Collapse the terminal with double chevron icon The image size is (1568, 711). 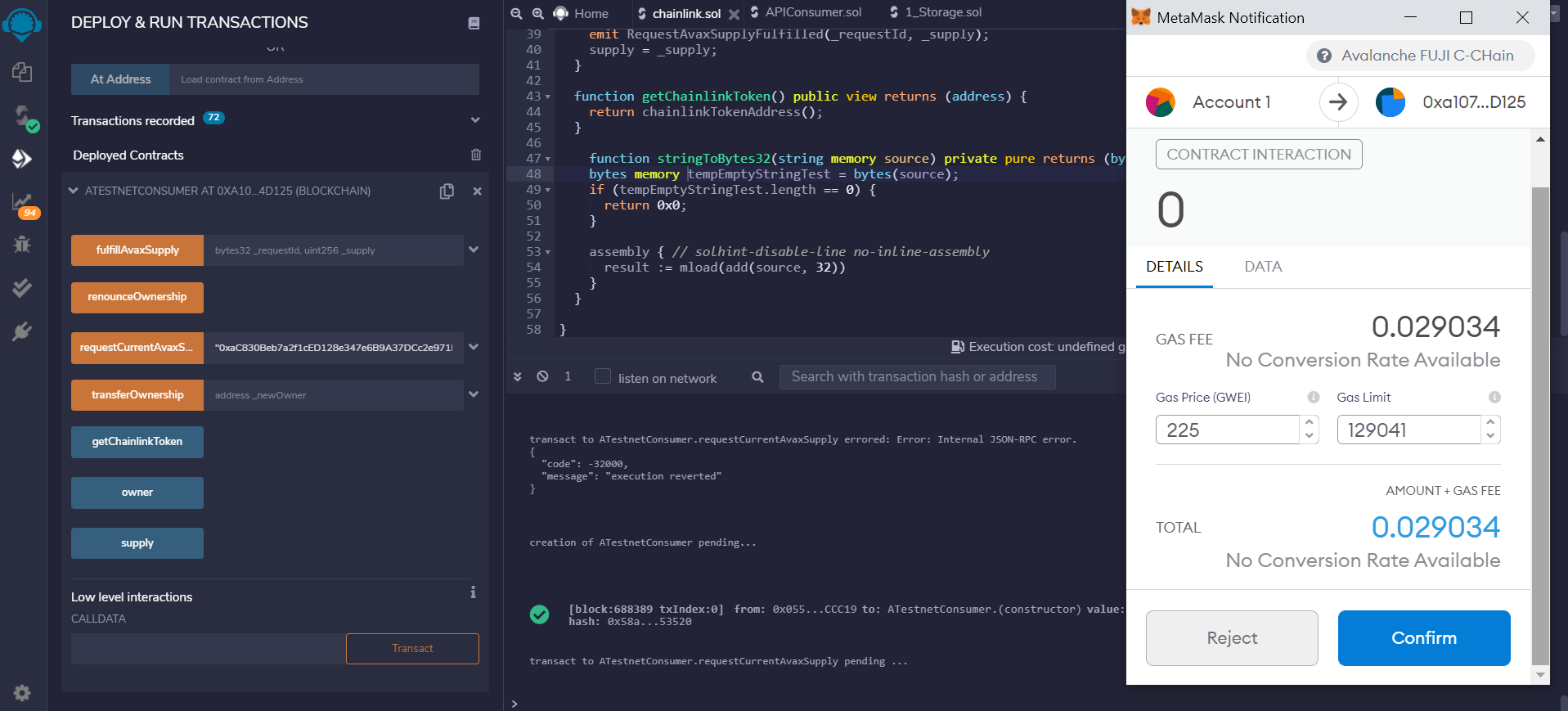pyautogui.click(x=517, y=376)
